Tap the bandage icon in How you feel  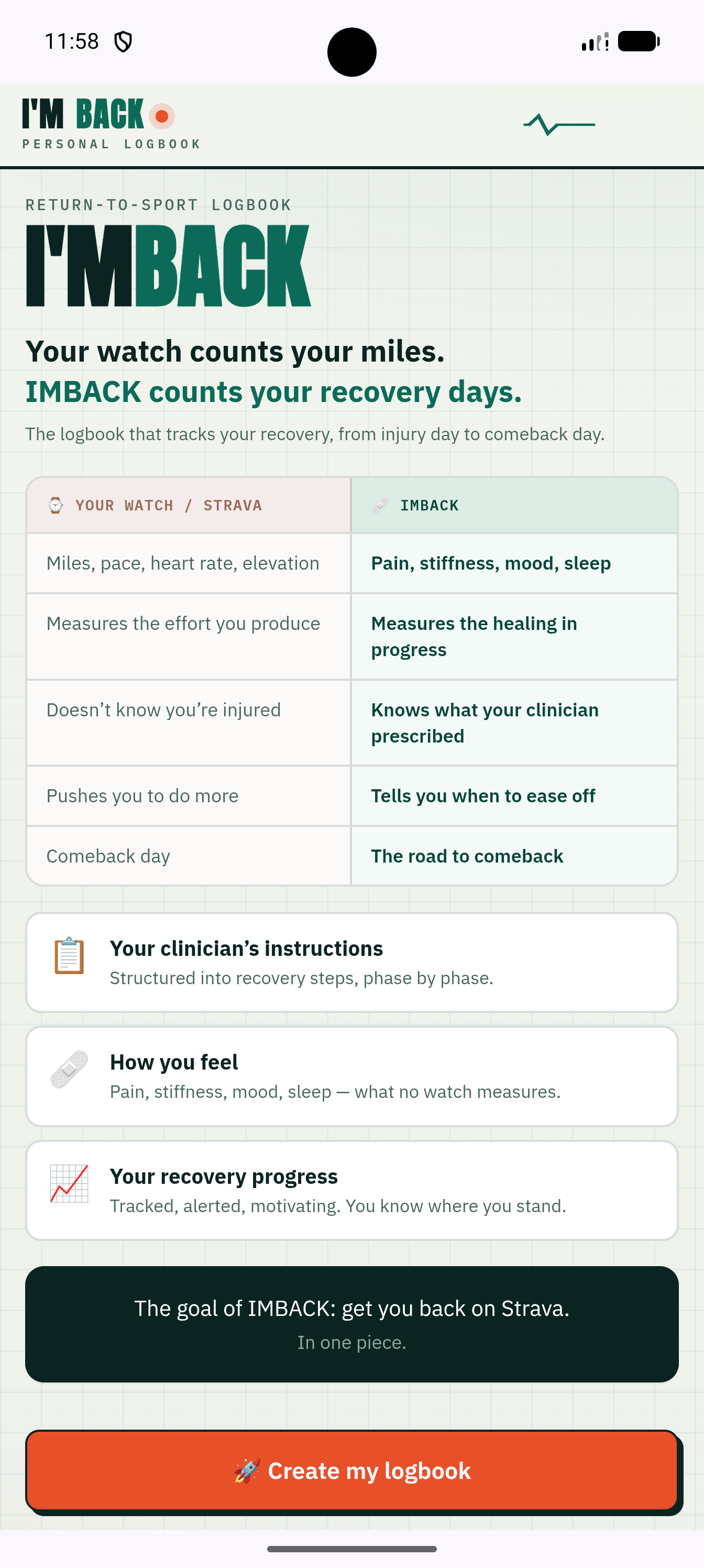pos(69,1069)
